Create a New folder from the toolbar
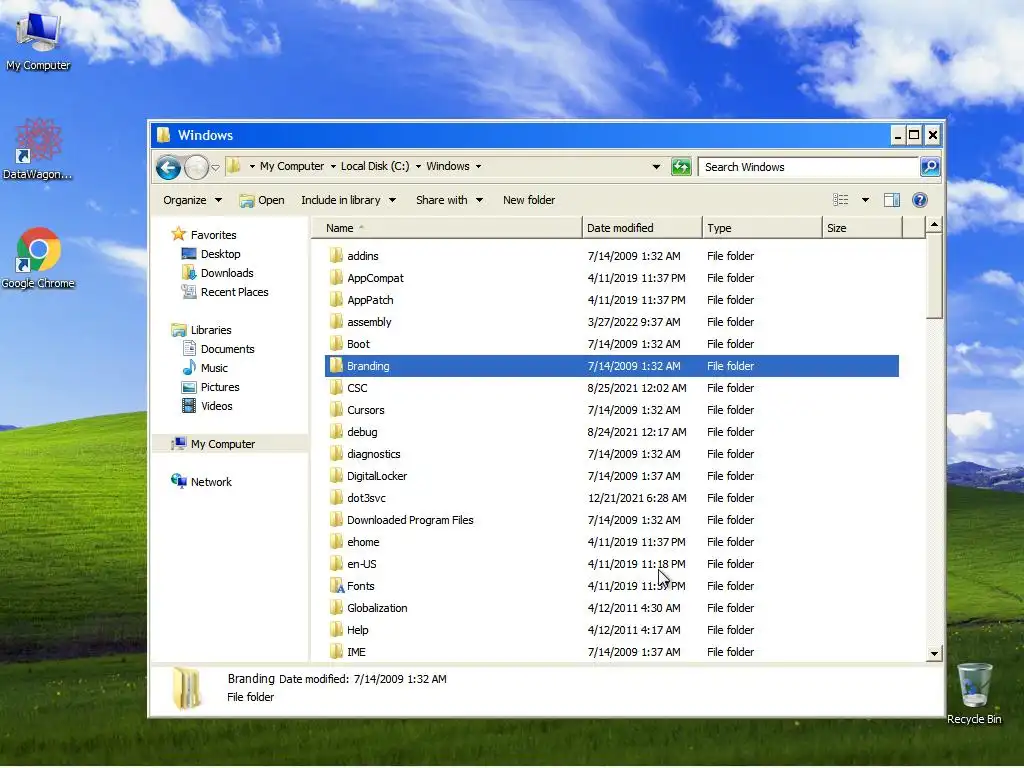 coord(529,200)
